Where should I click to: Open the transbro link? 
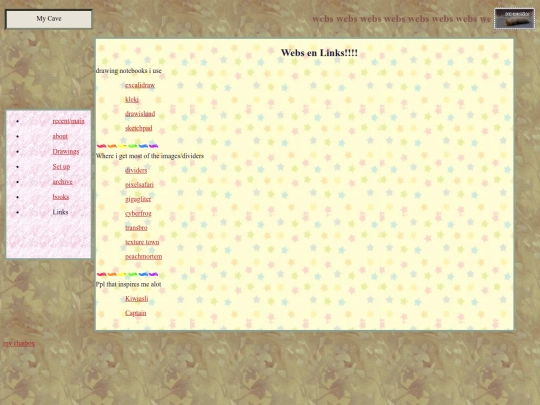(x=136, y=228)
